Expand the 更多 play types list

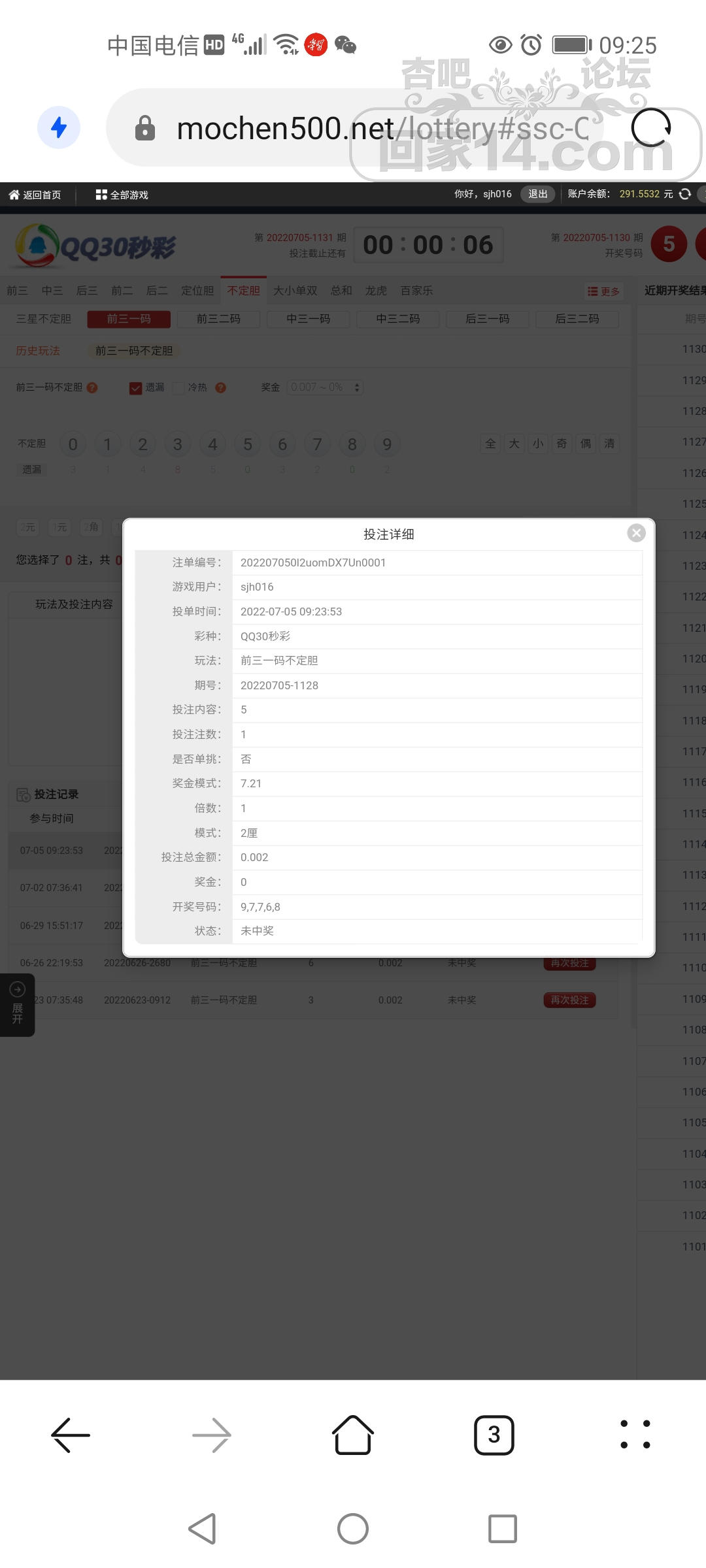point(603,291)
